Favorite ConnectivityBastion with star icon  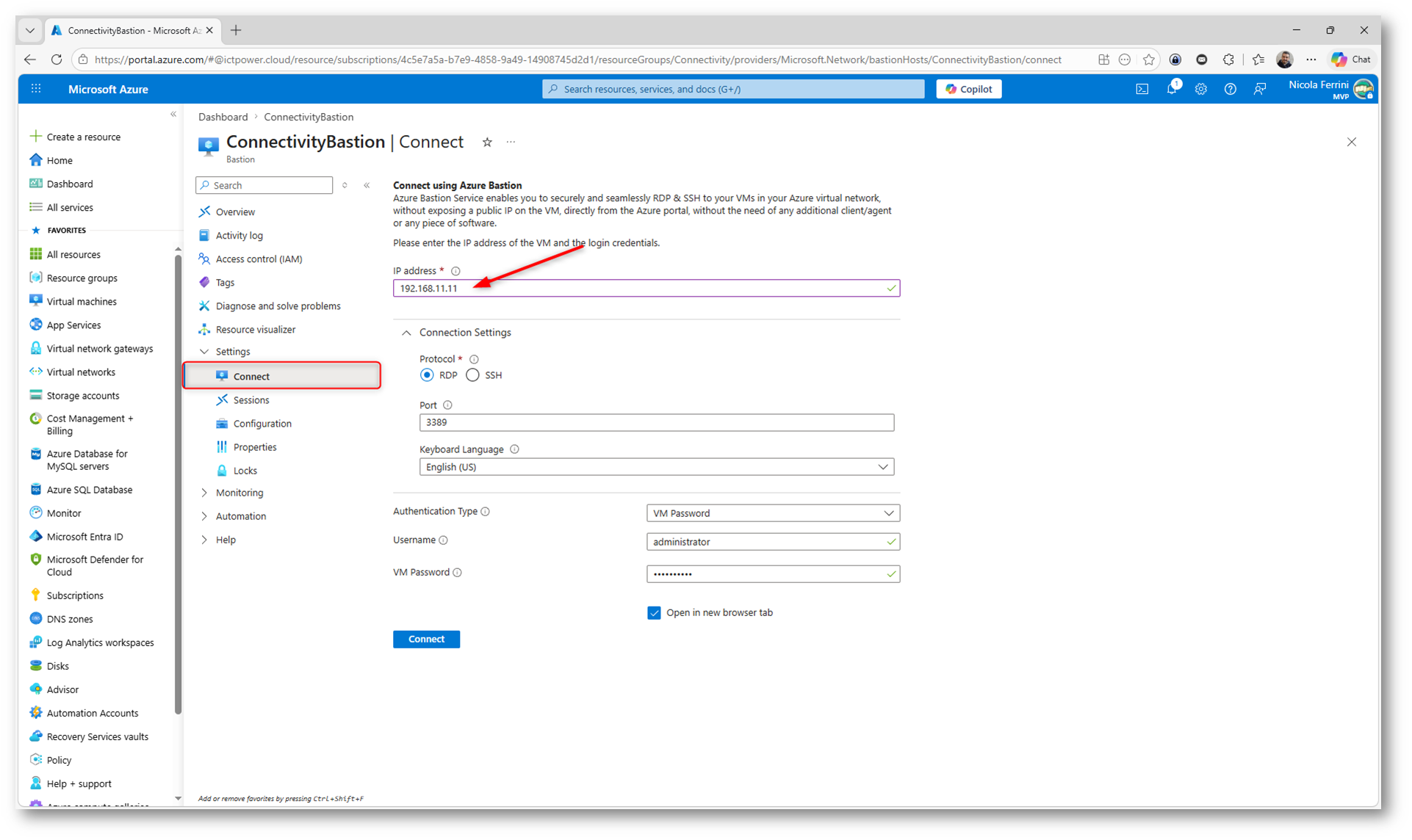coord(487,142)
